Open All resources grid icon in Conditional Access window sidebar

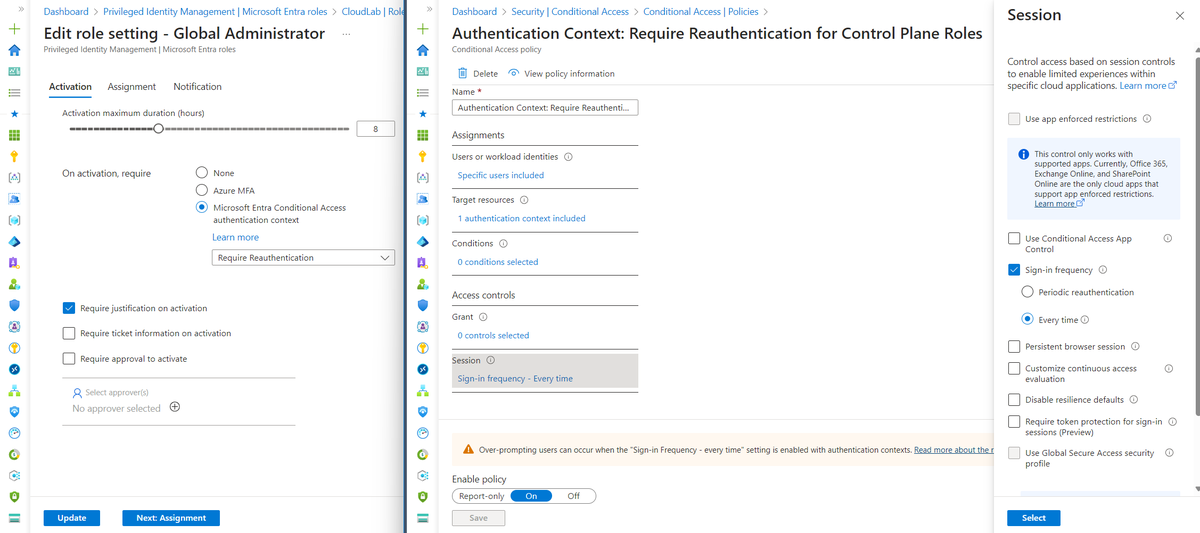click(x=422, y=135)
